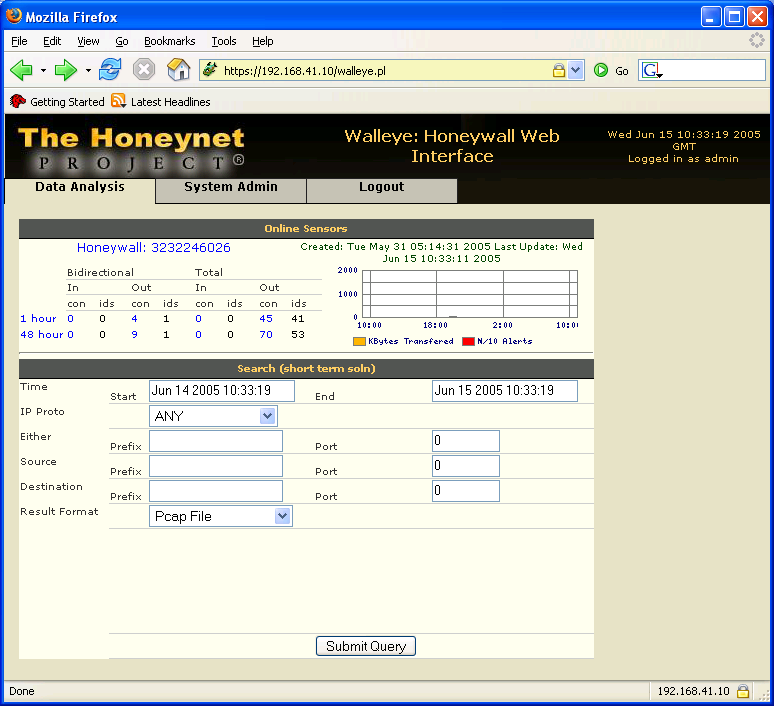
Task: Open 48 hour bidirectional out connections value 9
Action: [134, 334]
